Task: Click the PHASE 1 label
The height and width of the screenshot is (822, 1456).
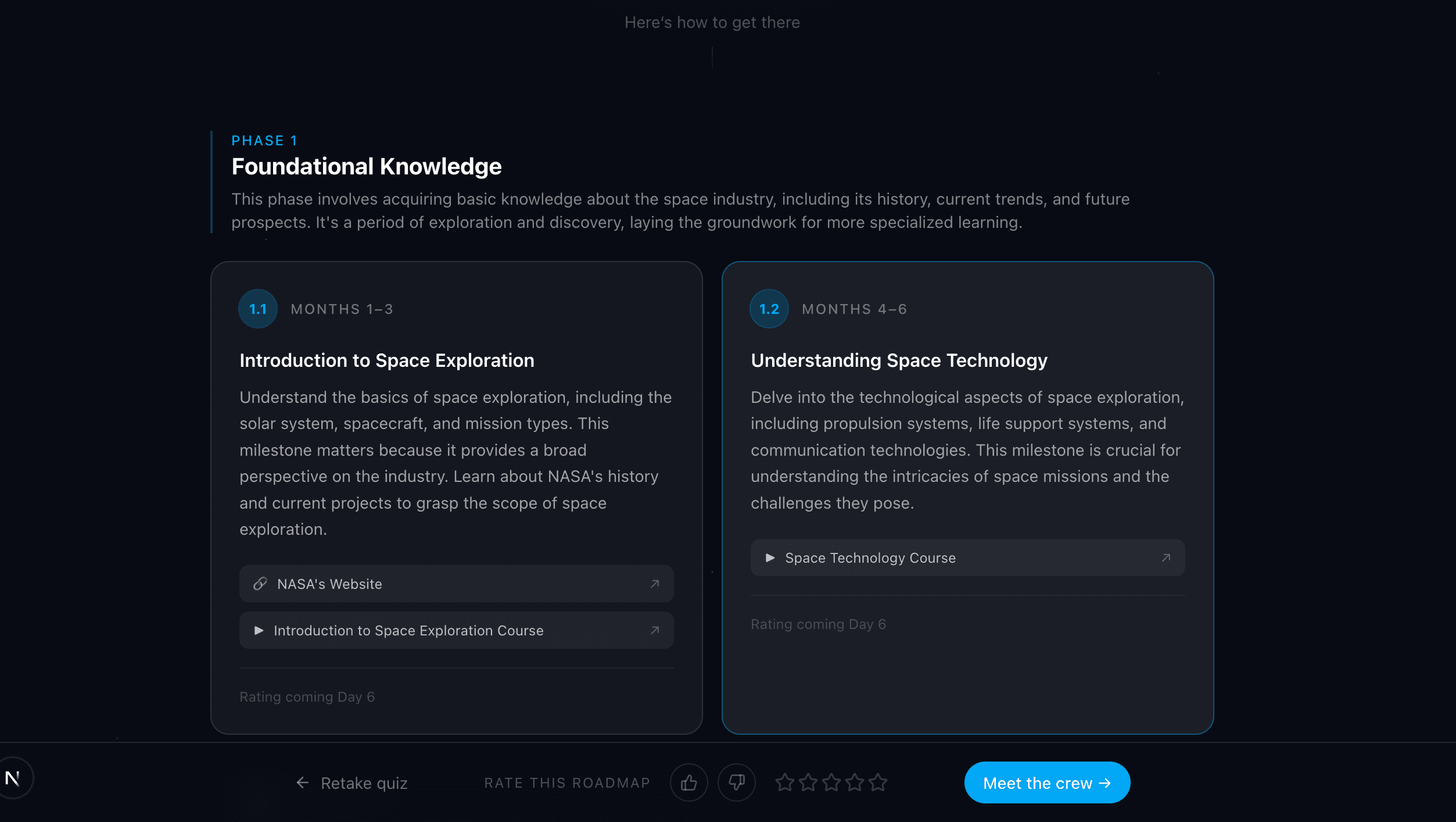Action: tap(264, 141)
